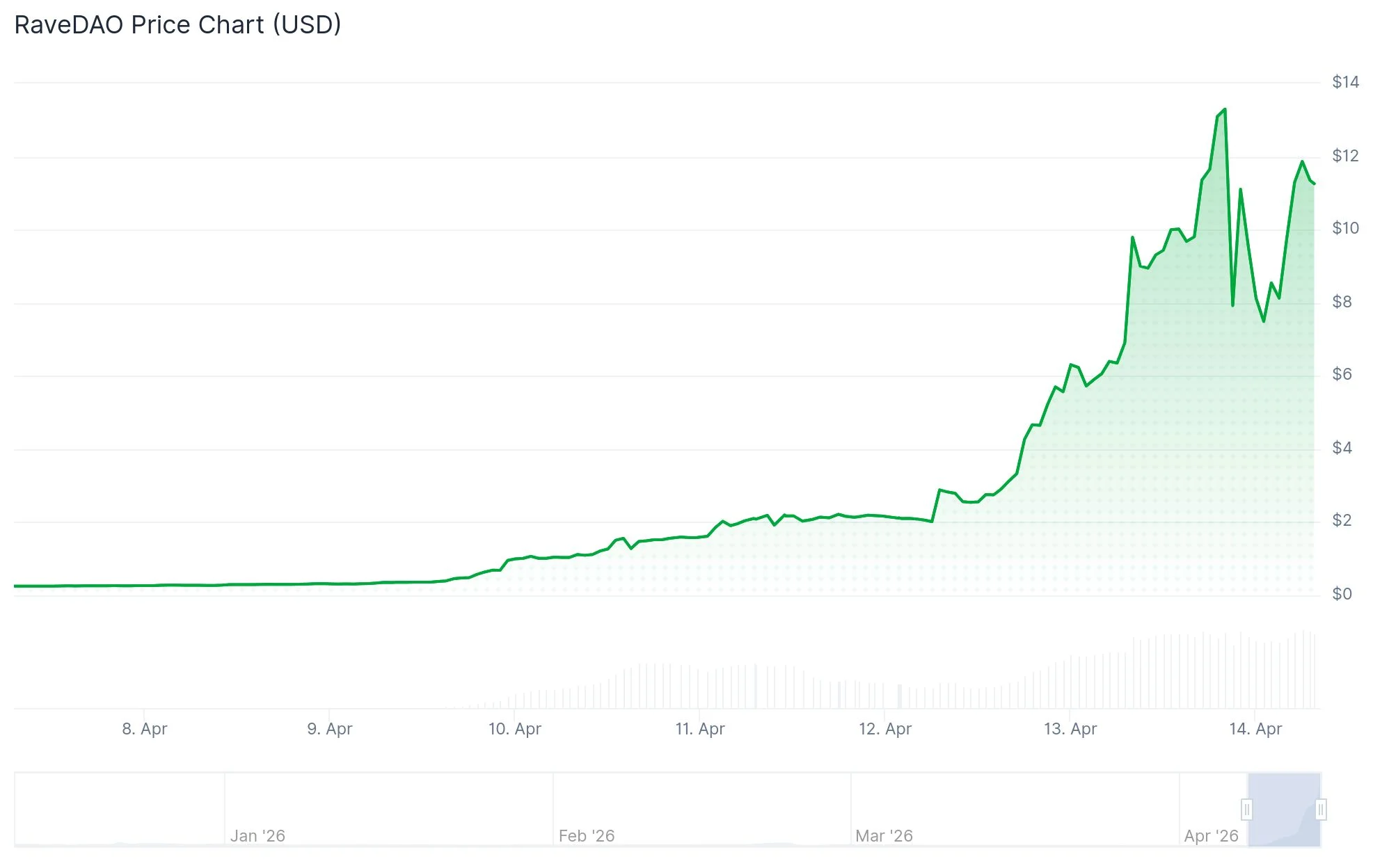Viewport: 1373px width, 868px height.
Task: Click the $0 price axis label
Action: click(1344, 593)
